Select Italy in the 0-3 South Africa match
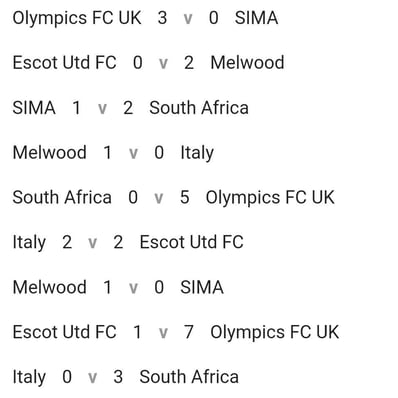Image resolution: width=398 pixels, height=398 pixels. click(29, 378)
